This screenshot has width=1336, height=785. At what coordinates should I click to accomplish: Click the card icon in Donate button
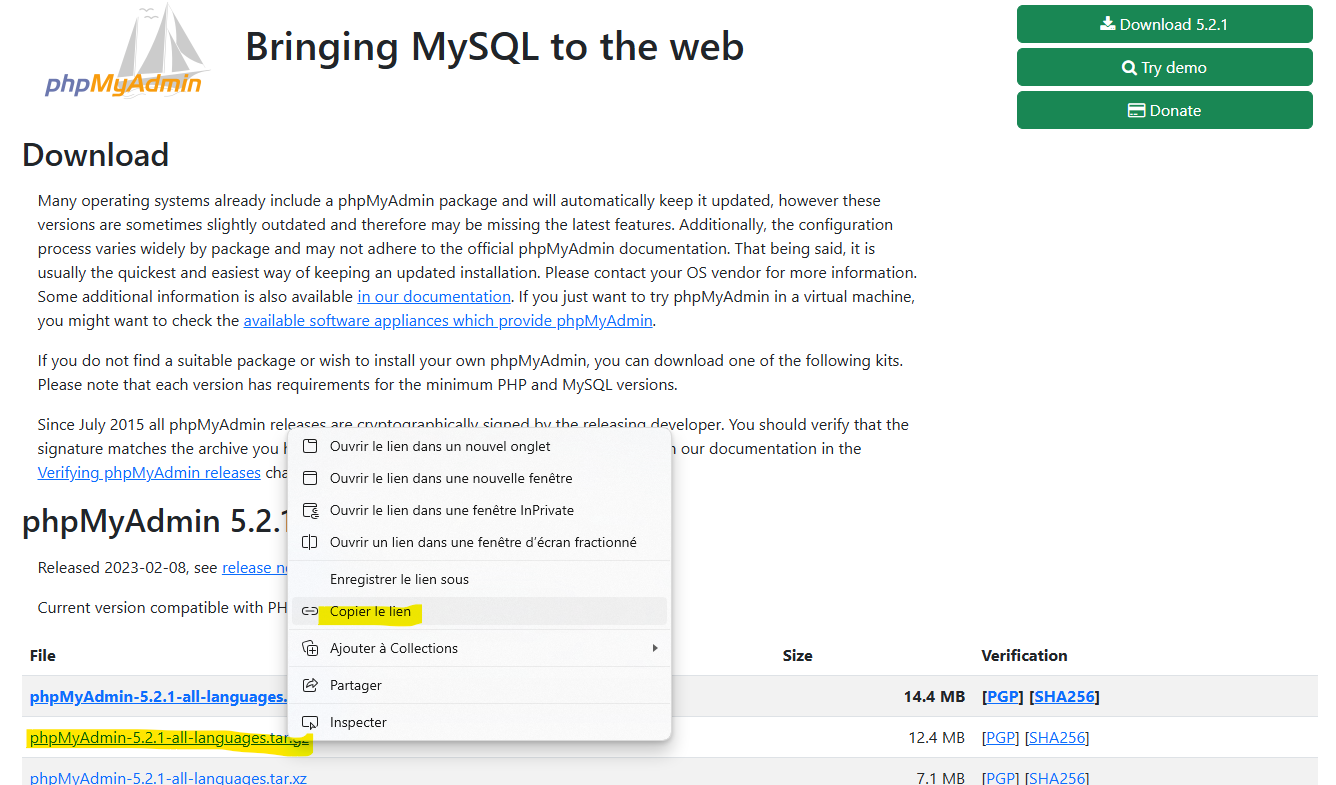click(1136, 111)
